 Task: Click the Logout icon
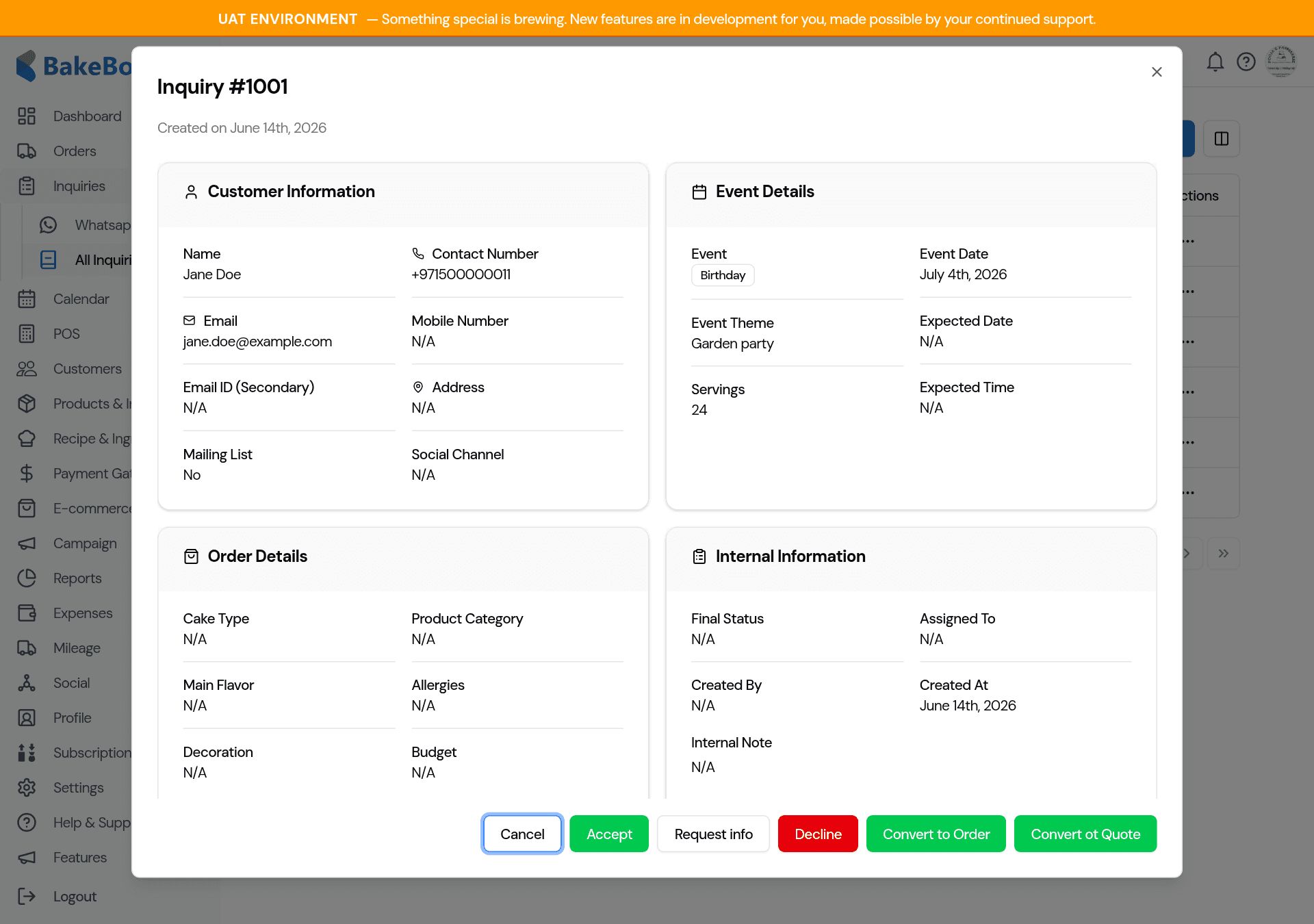click(27, 897)
